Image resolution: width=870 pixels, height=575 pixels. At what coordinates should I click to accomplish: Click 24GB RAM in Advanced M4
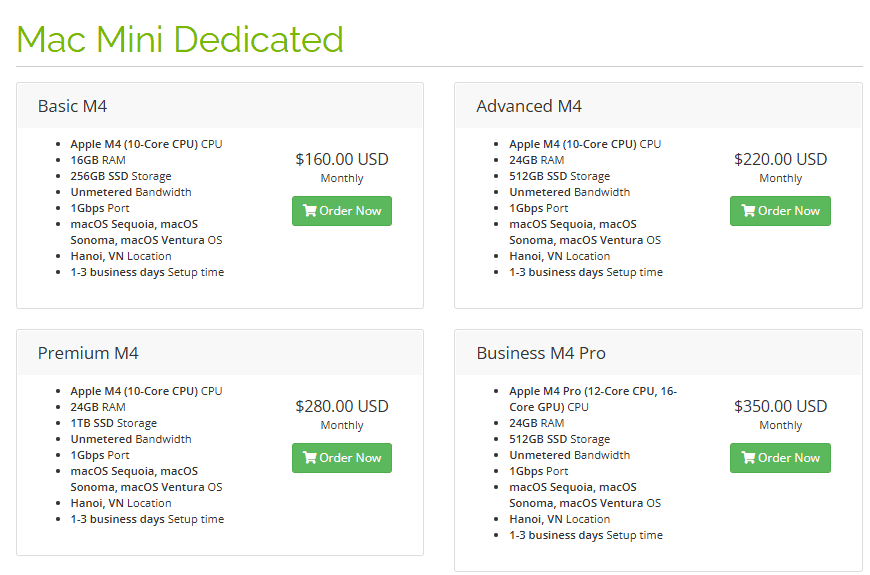click(537, 160)
